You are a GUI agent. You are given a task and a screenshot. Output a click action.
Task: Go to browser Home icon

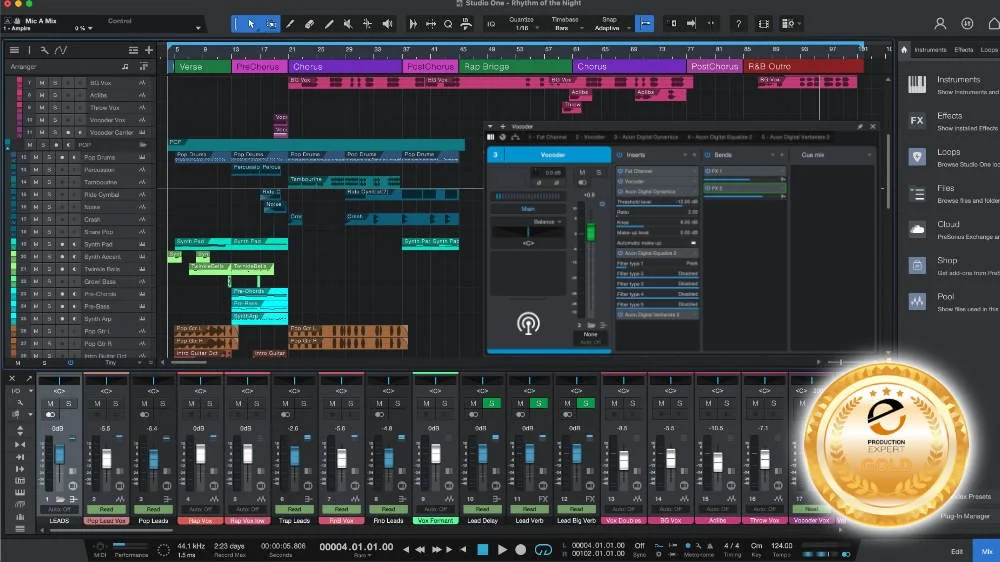tap(904, 49)
